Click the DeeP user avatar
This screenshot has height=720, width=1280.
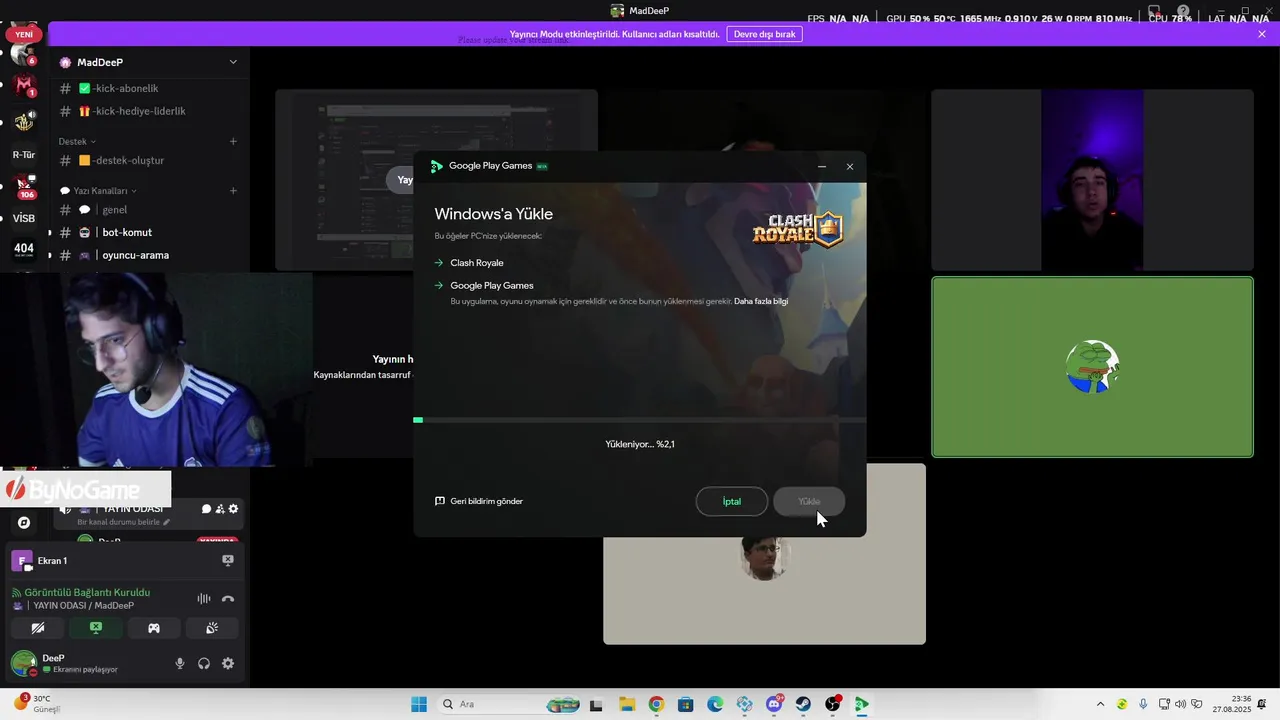[24, 663]
